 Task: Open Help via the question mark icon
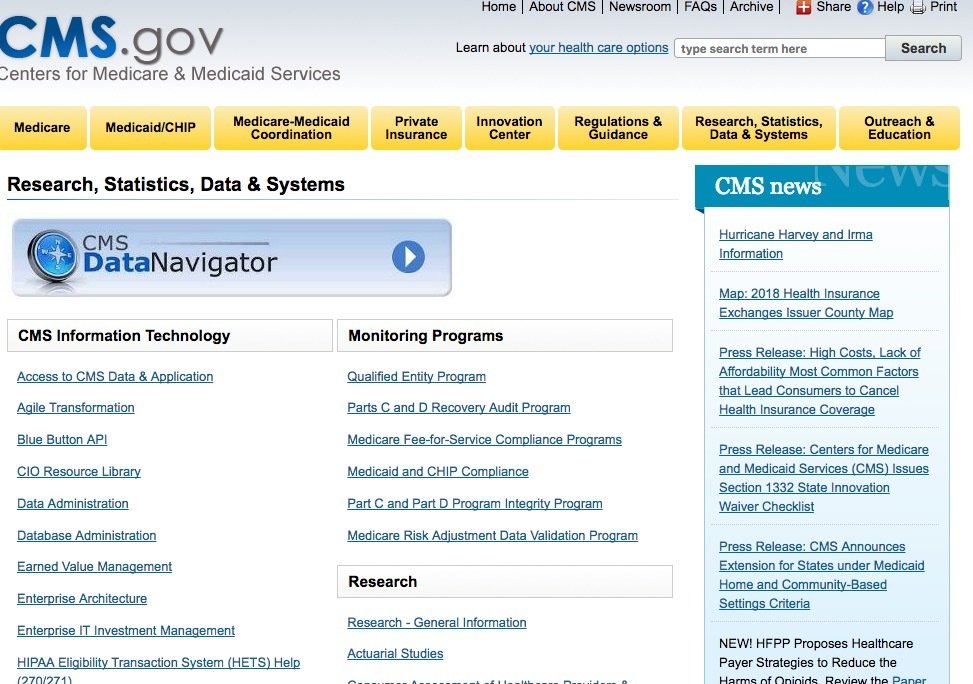click(864, 7)
